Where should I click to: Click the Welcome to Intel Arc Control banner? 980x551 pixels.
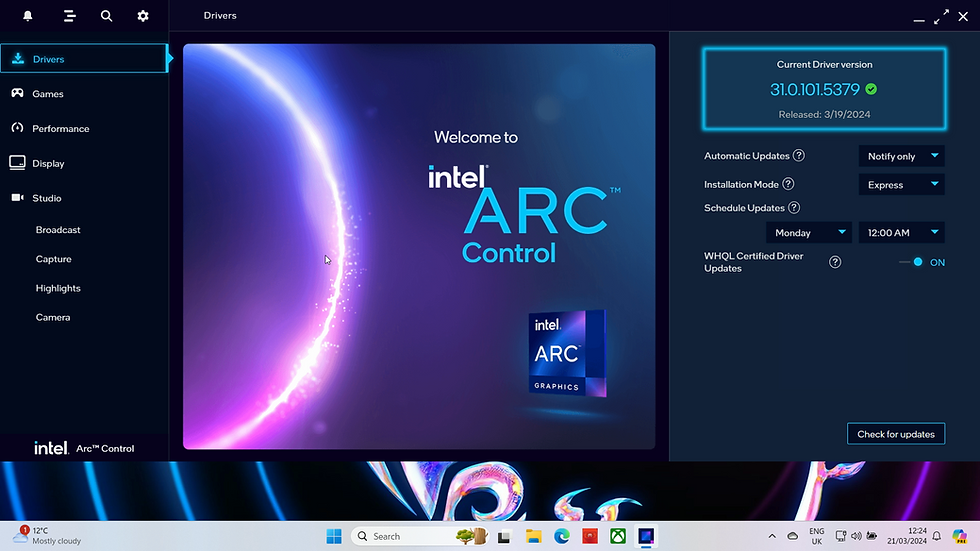pyautogui.click(x=419, y=246)
